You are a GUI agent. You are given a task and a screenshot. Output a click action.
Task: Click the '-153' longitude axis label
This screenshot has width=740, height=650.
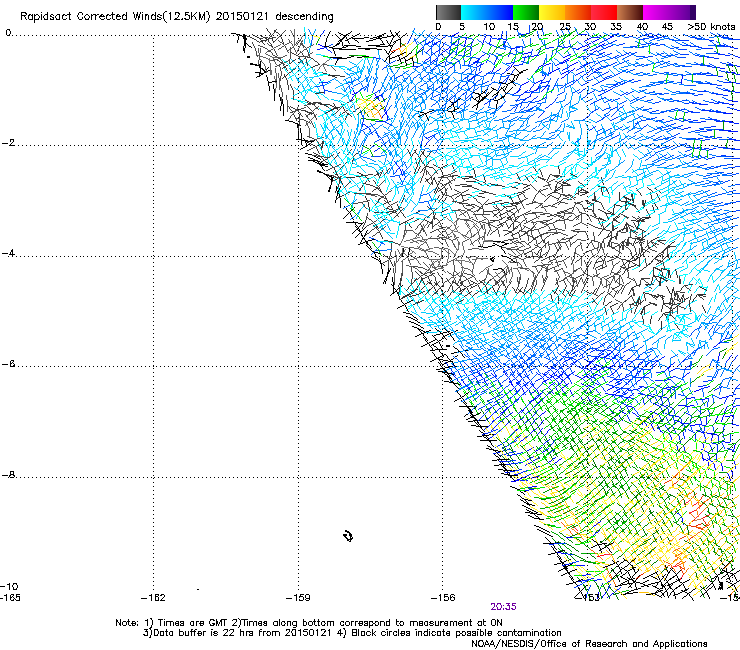pyautogui.click(x=588, y=598)
